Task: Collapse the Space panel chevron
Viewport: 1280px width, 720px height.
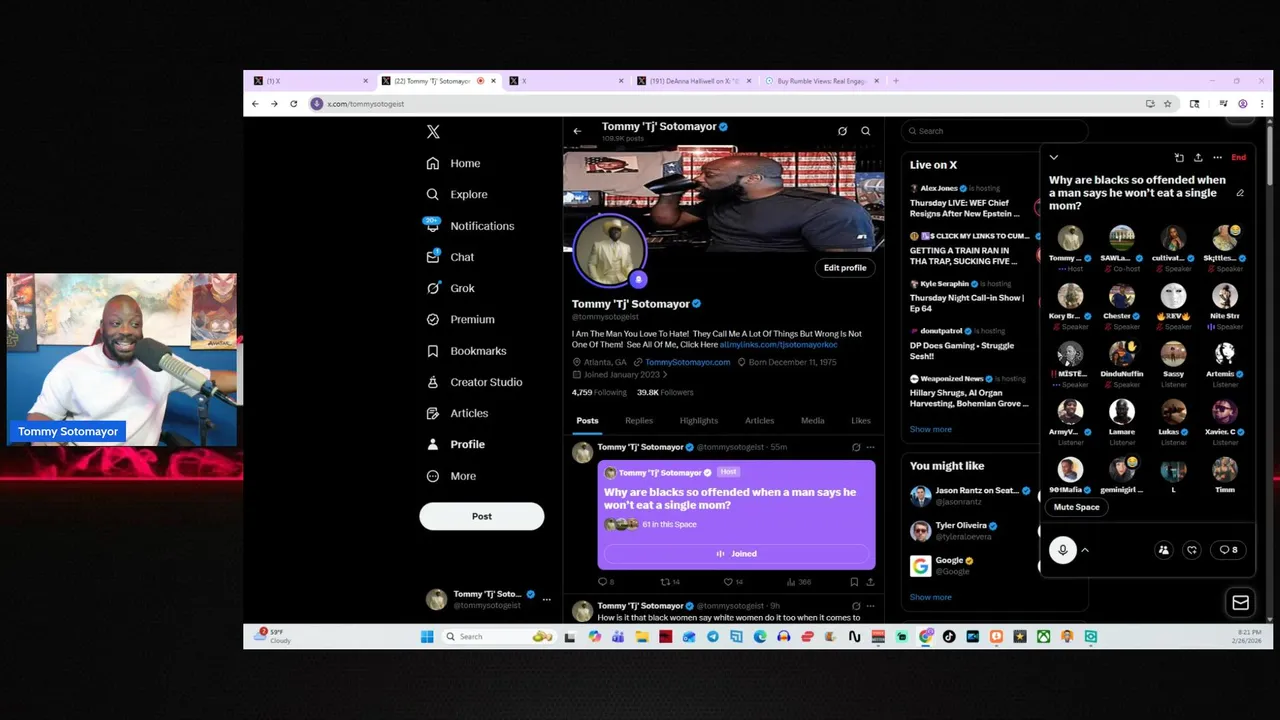Action: tap(1053, 157)
